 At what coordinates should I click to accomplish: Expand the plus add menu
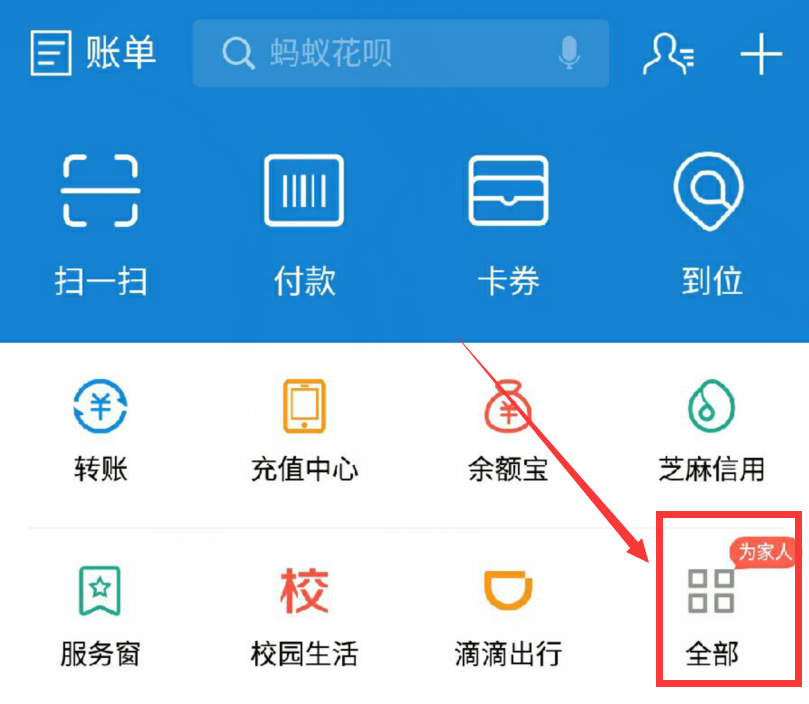click(x=761, y=54)
